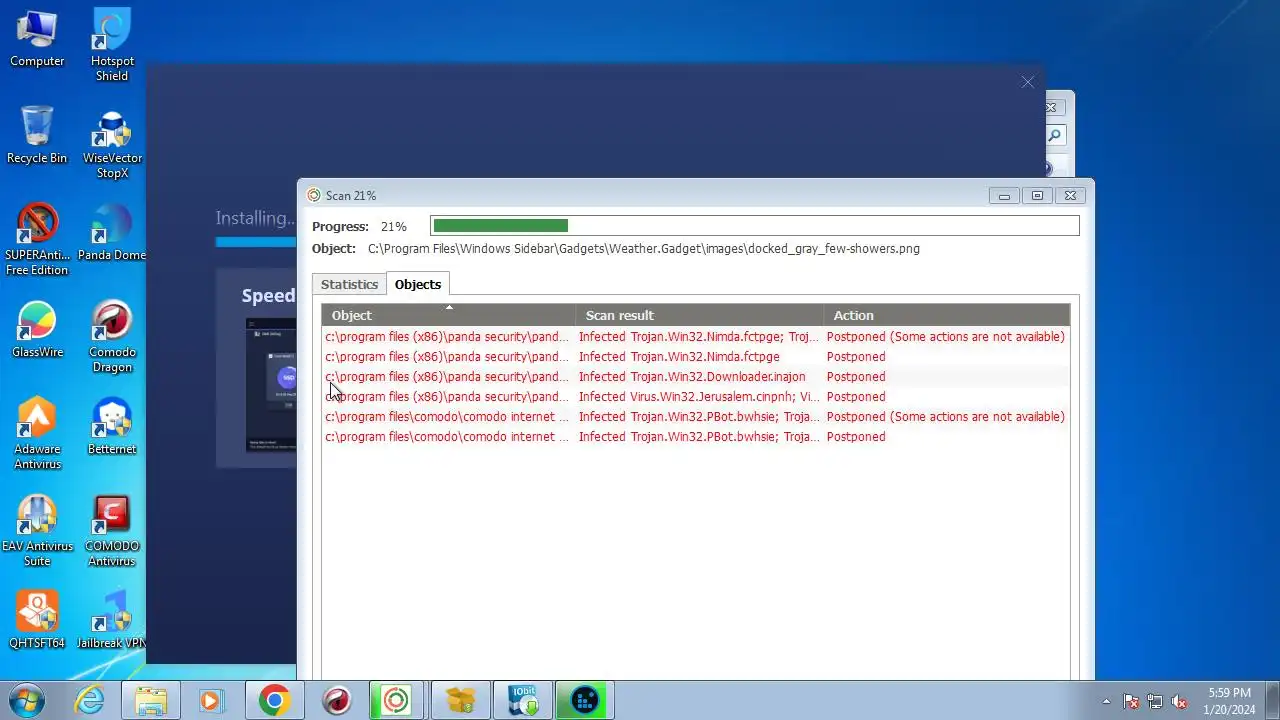
Task: Close the dark installer window with X
Action: (x=1028, y=82)
